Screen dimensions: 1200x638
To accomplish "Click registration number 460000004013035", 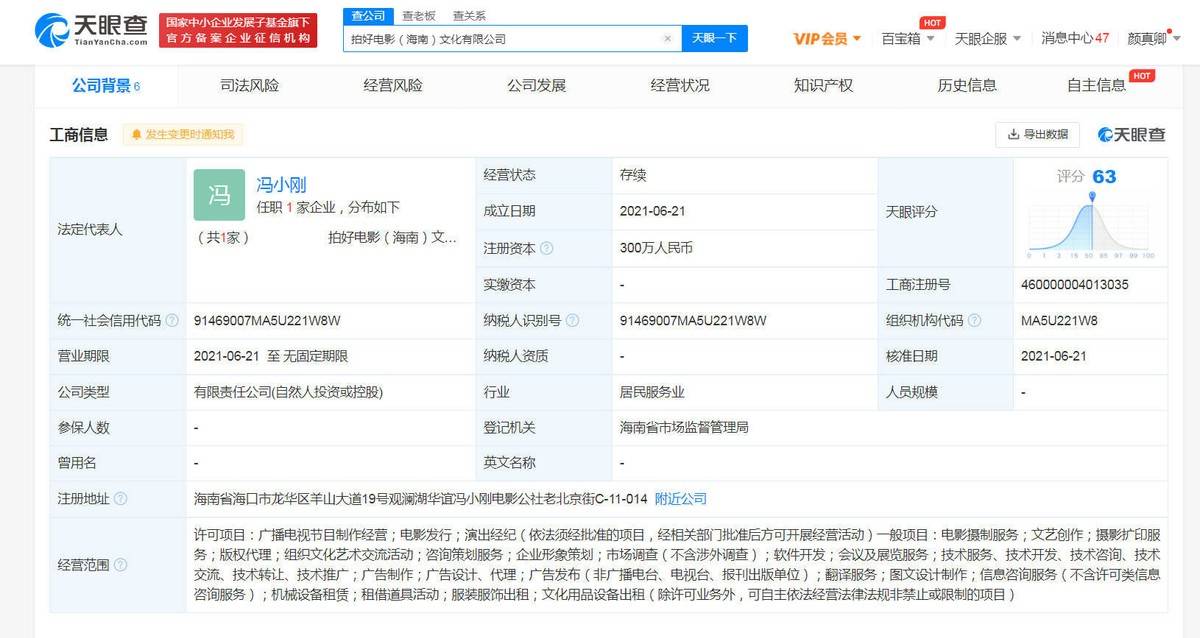I will [x=1075, y=285].
